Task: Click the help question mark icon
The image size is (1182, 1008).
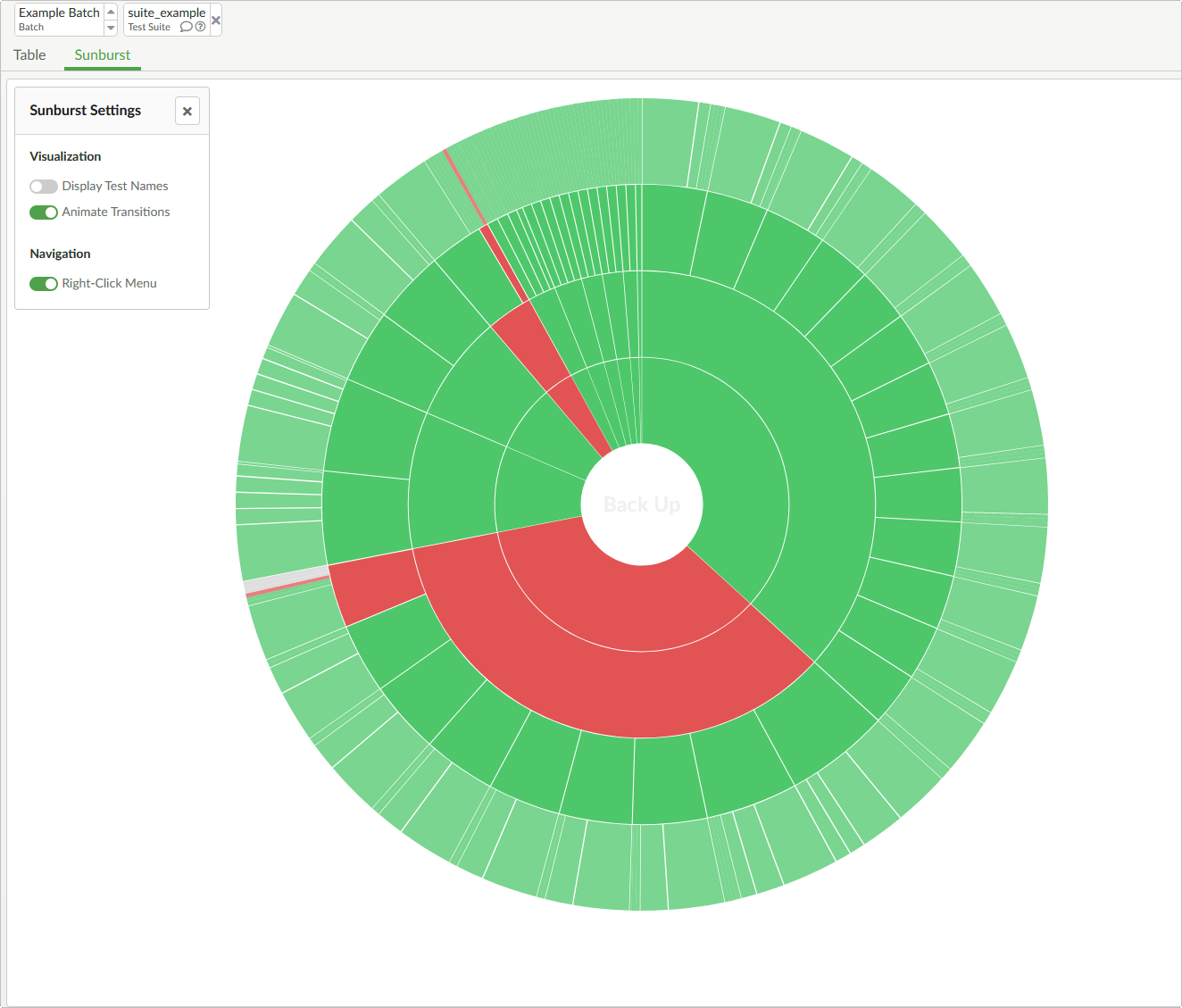Action: pos(200,27)
